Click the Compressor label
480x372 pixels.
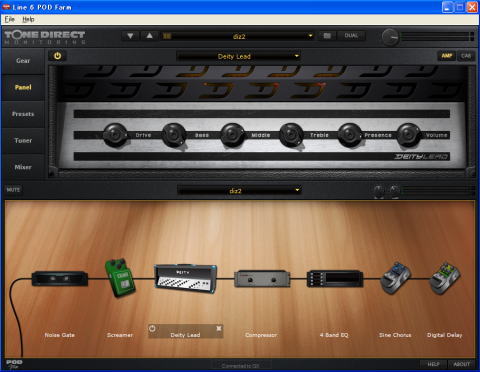[261, 335]
